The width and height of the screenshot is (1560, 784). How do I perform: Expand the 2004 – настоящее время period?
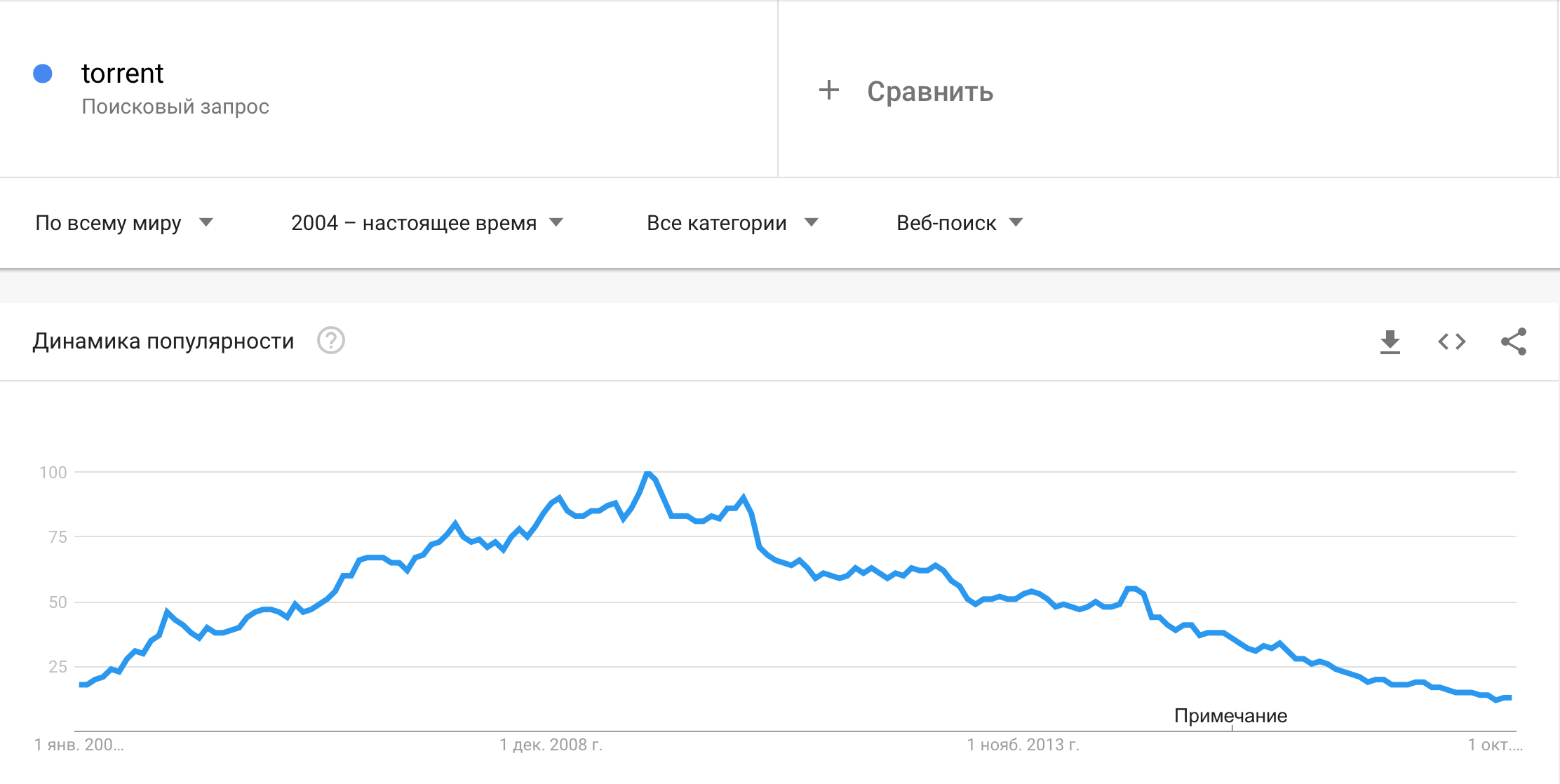point(427,223)
